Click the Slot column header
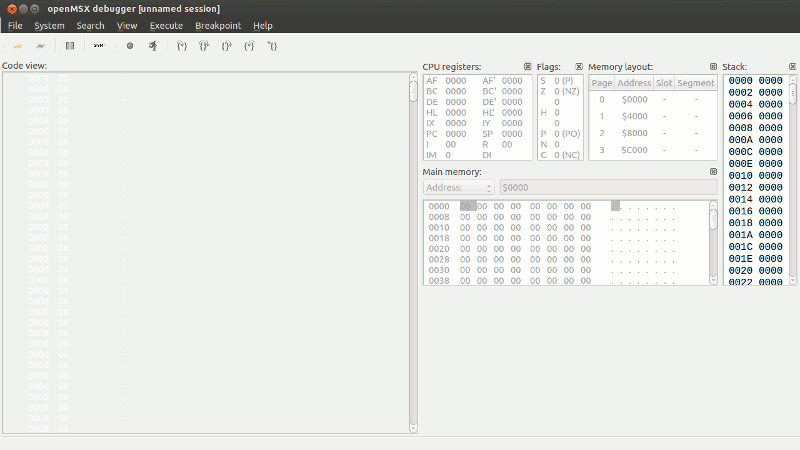Viewport: 800px width, 450px height. (664, 83)
